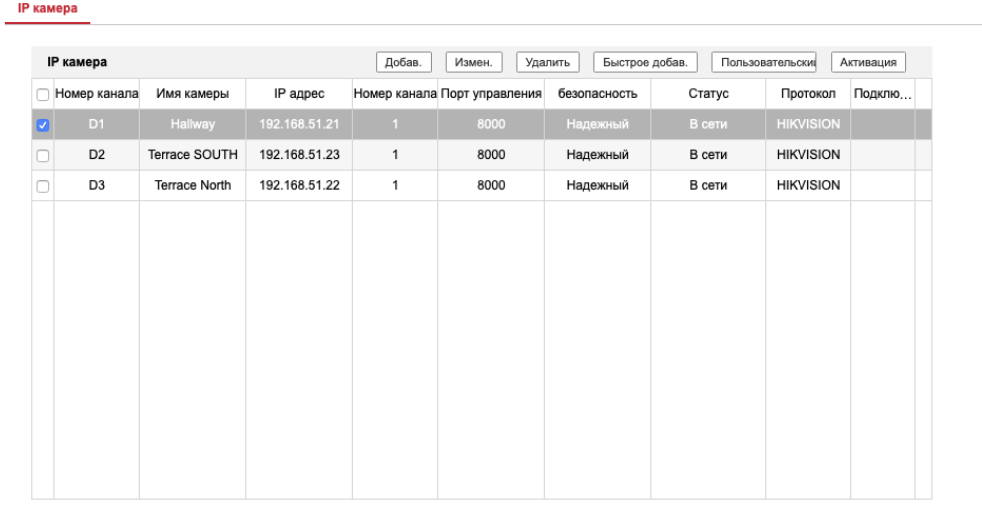Click IP address 192.168.51.22
Viewport: 982px width, 524px height.
299,185
